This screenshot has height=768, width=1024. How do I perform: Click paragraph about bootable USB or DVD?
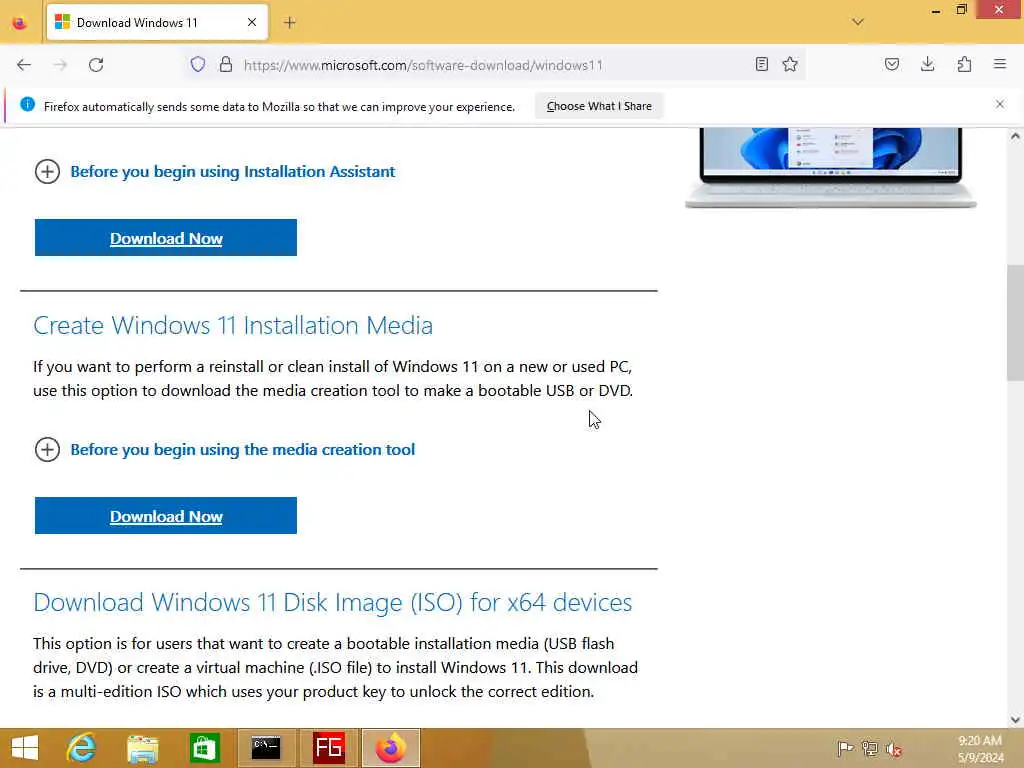333,379
